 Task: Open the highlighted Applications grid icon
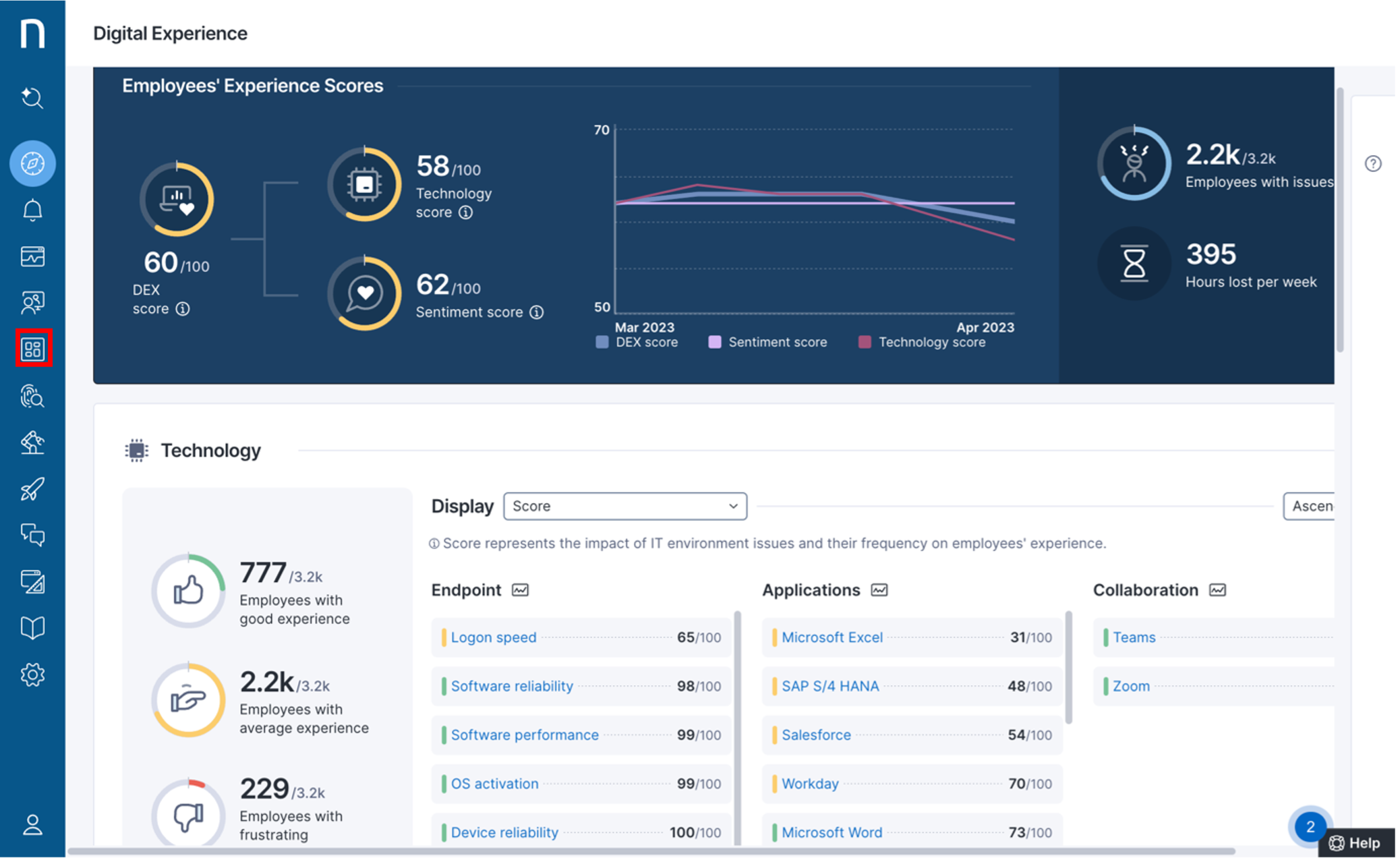coord(32,349)
